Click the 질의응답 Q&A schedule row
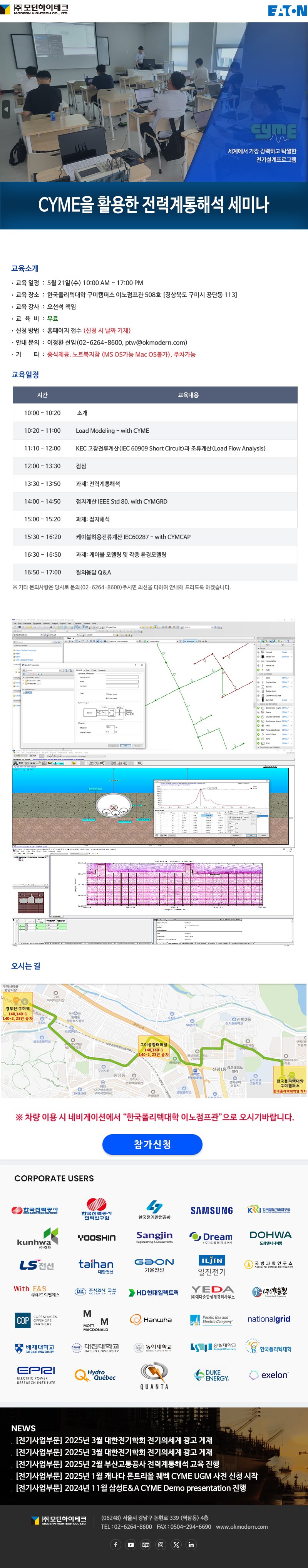 coord(155,572)
